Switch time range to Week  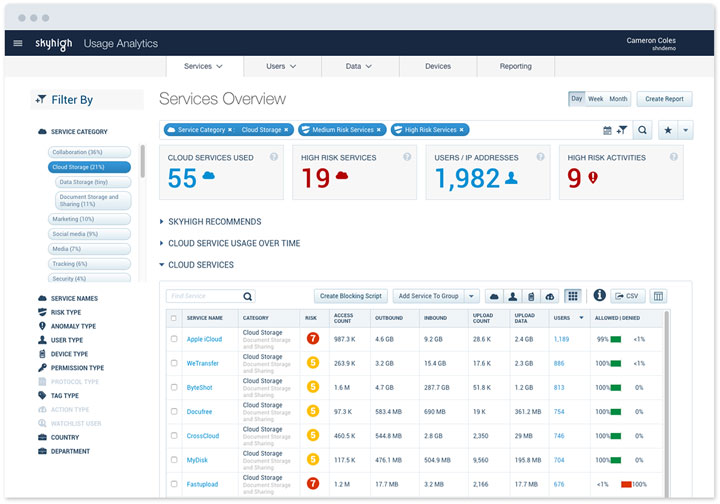596,99
